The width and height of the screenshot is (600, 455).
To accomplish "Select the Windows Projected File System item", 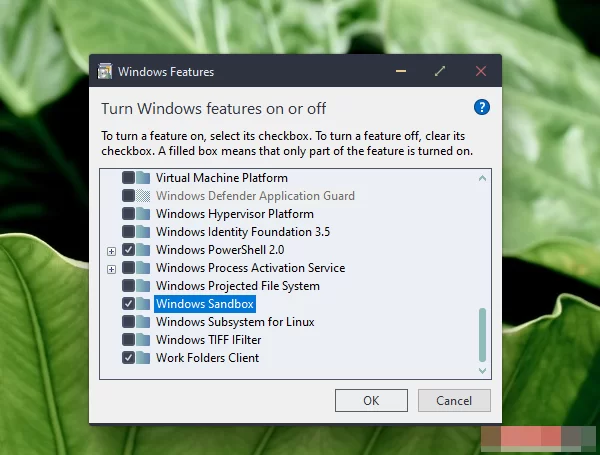I will coord(237,286).
